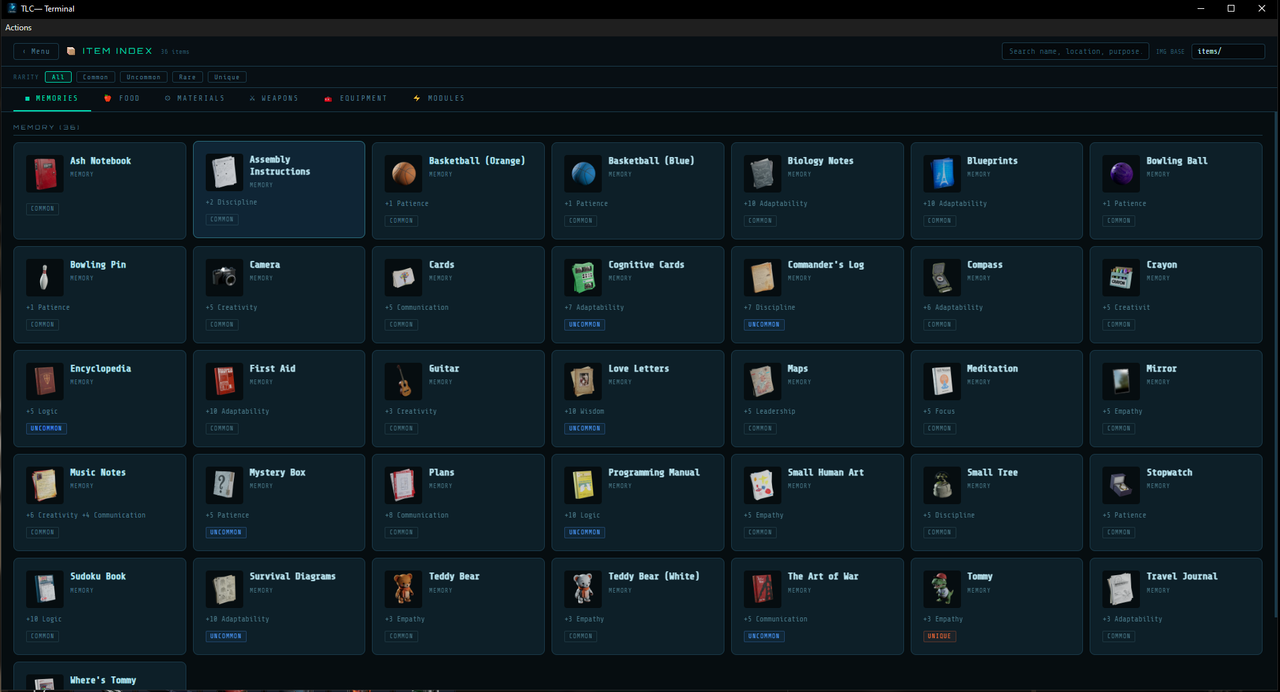This screenshot has width=1280, height=692.
Task: Click the IMG BASE items/ field
Action: coord(1228,51)
